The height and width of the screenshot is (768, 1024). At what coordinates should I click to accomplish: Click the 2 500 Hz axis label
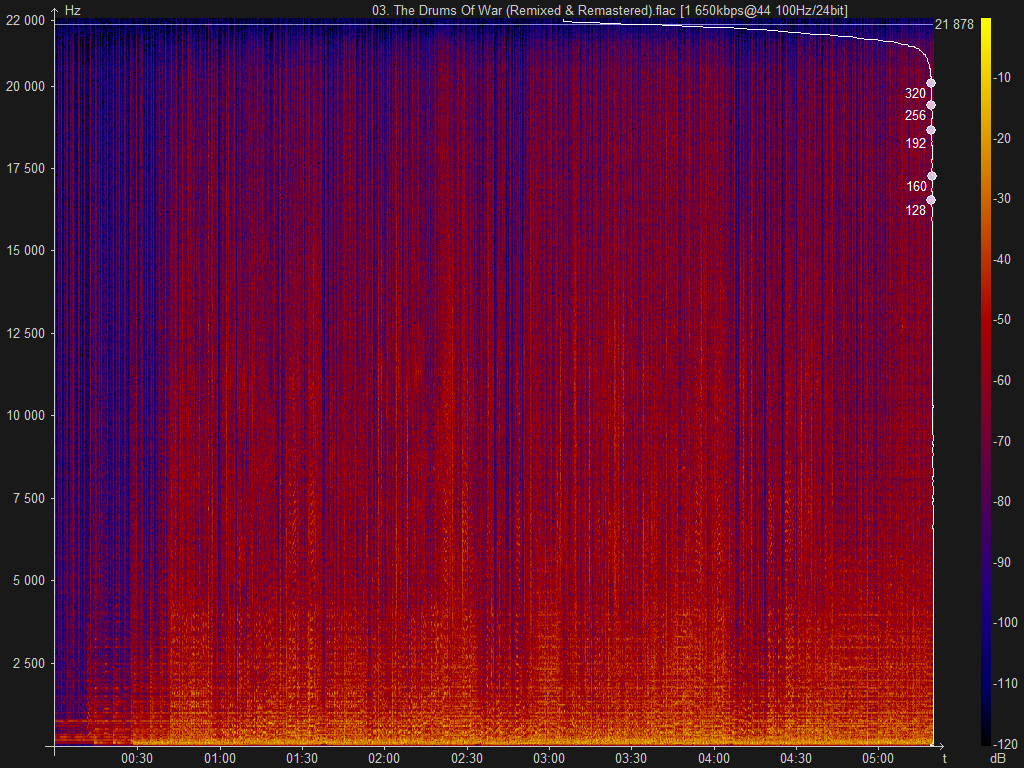pyautogui.click(x=29, y=664)
